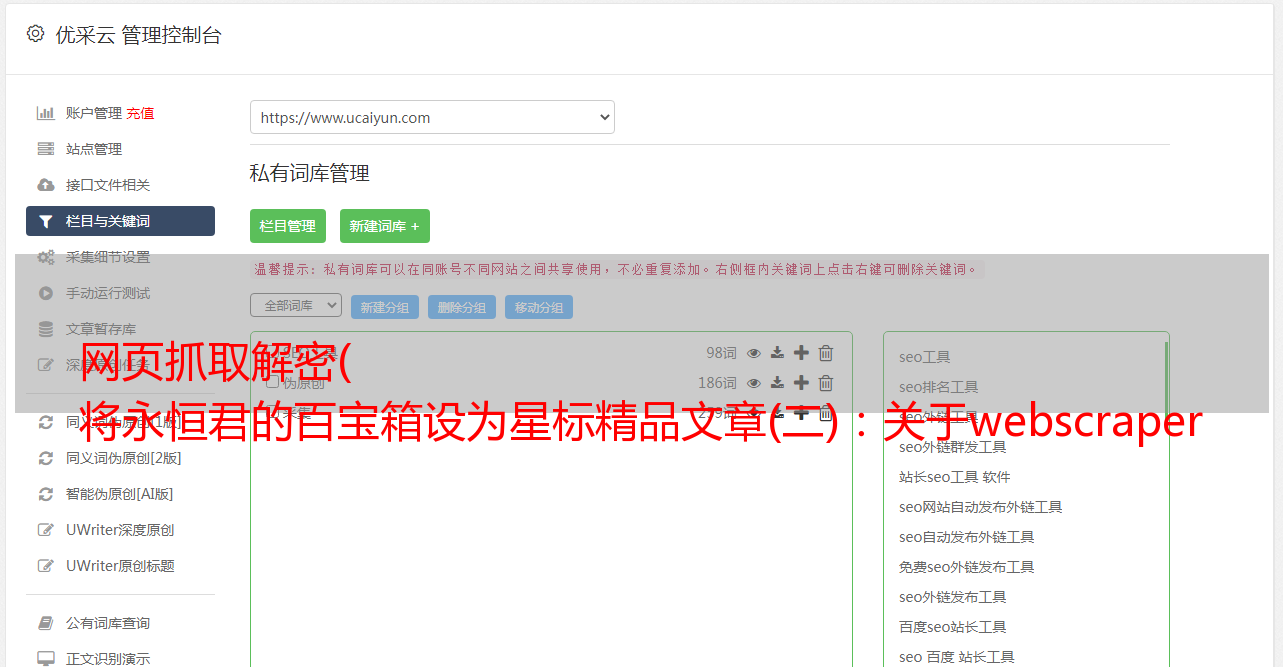This screenshot has height=667, width=1283.
Task: Click the green 栏目管理 button
Action: point(288,226)
